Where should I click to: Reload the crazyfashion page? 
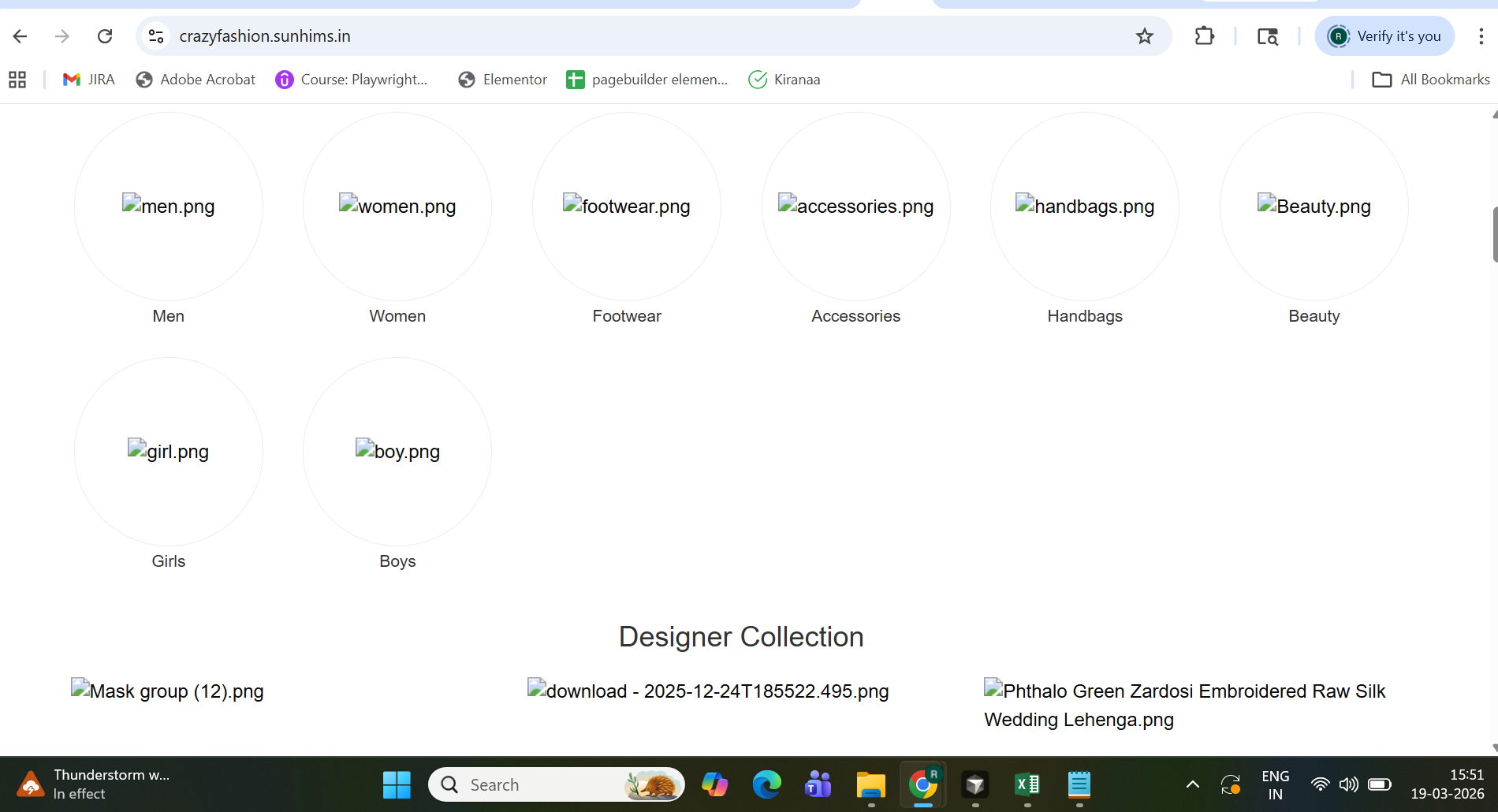pos(105,36)
